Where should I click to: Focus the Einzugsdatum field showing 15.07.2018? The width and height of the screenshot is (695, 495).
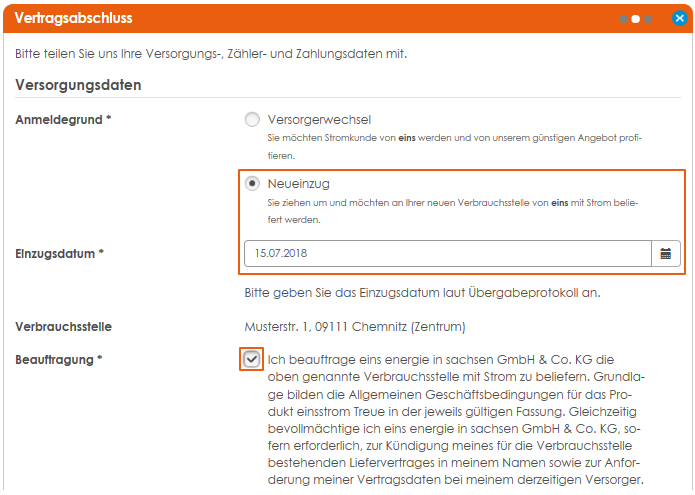pos(448,254)
